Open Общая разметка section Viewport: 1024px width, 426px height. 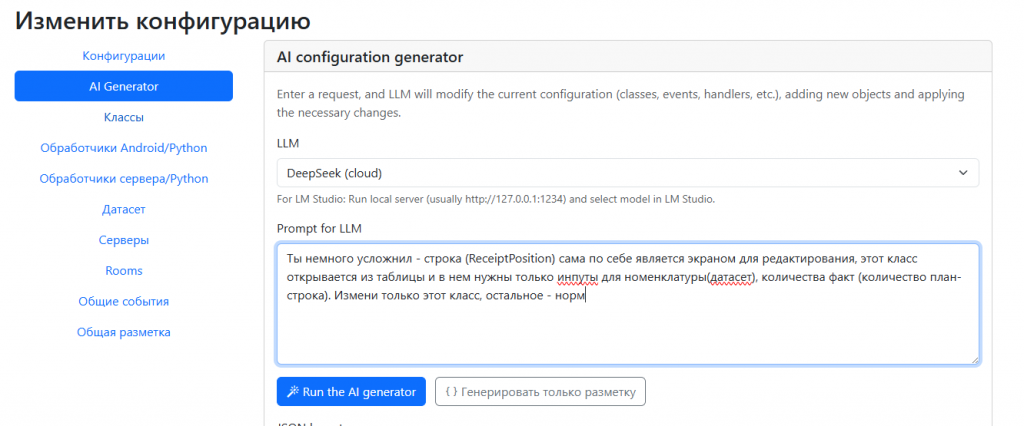coord(123,332)
